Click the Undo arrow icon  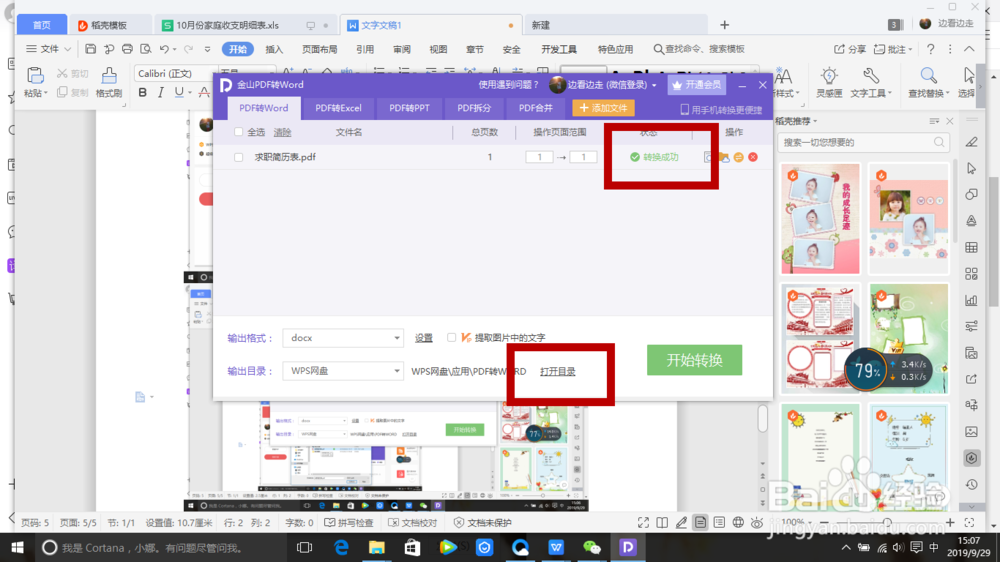coord(165,49)
